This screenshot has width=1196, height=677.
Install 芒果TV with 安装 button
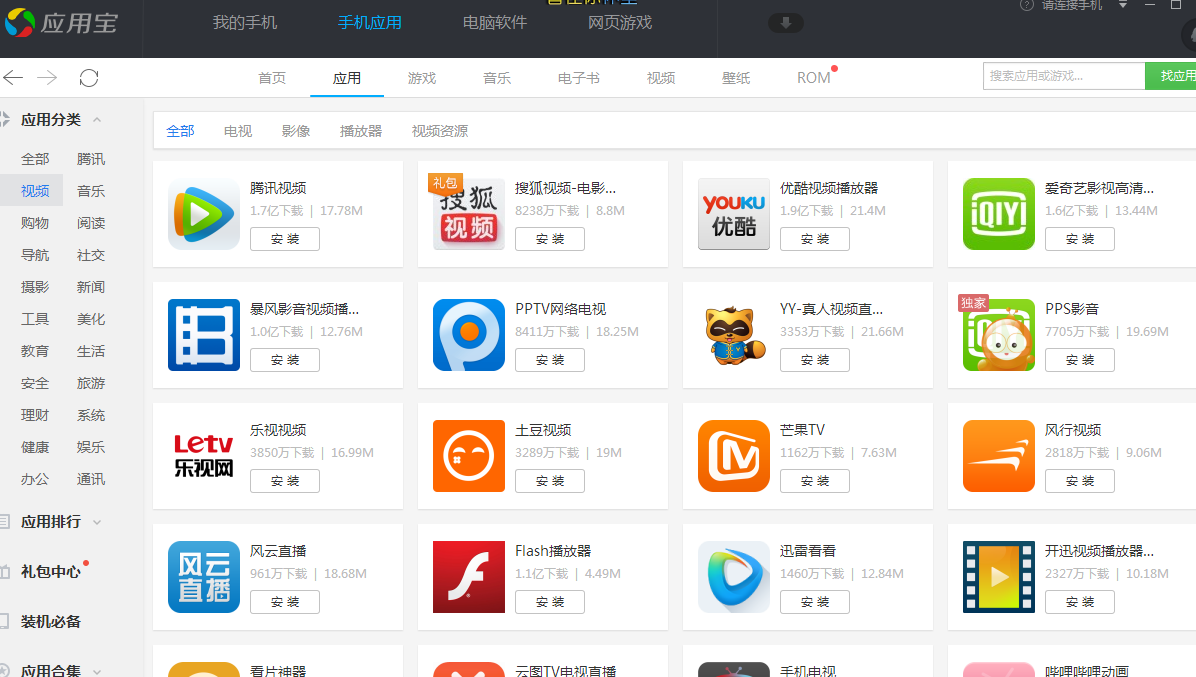tap(815, 481)
